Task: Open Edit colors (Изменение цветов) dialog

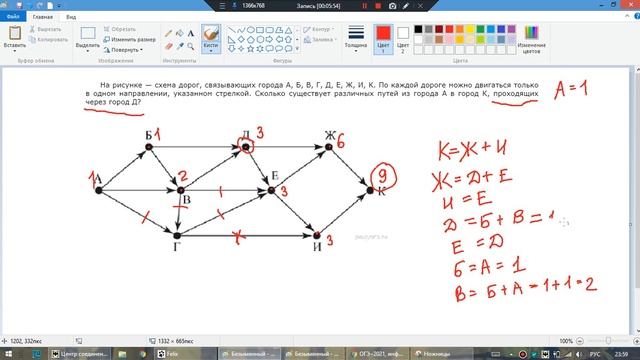Action: coord(531,39)
